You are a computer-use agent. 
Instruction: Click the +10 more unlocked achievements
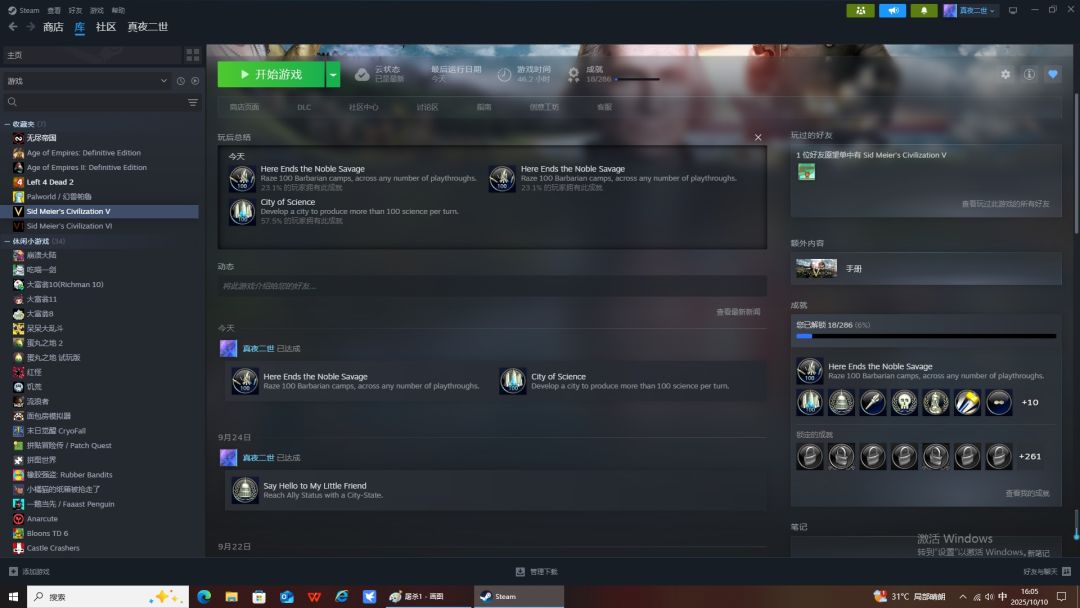coord(1030,402)
